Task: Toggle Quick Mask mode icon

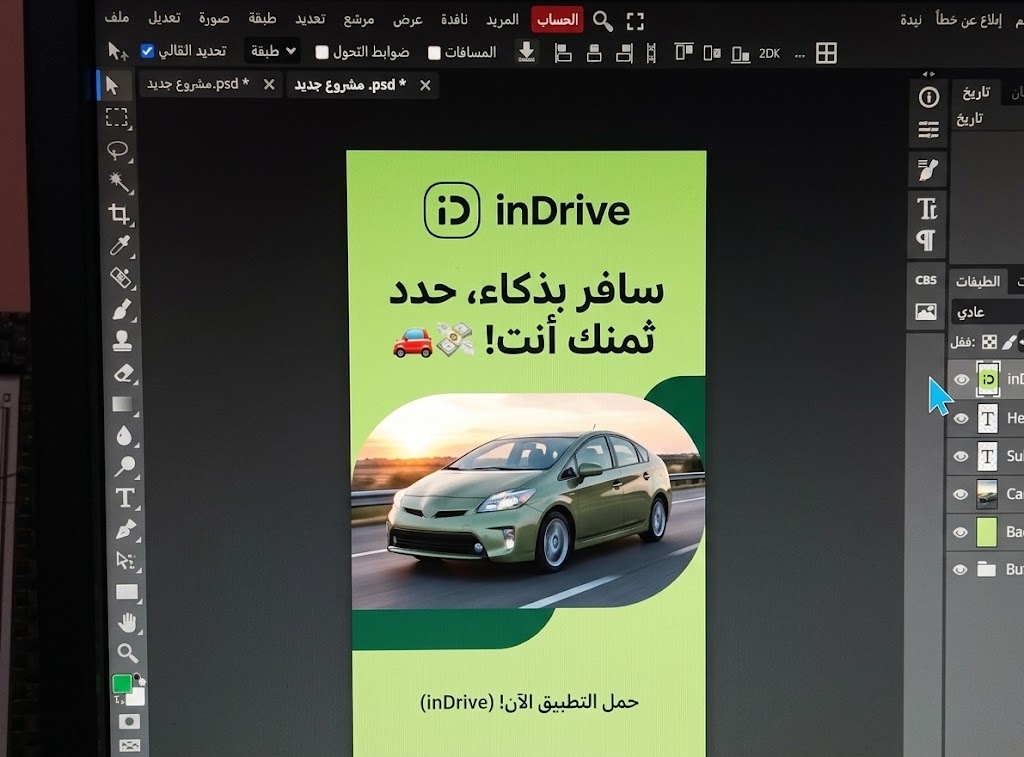Action: coord(129,721)
